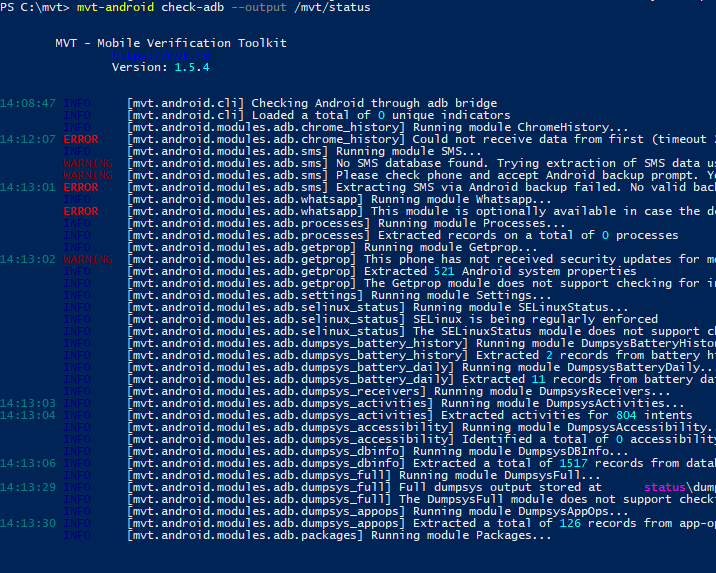Click the PS C:\mvt> prompt

click(35, 7)
